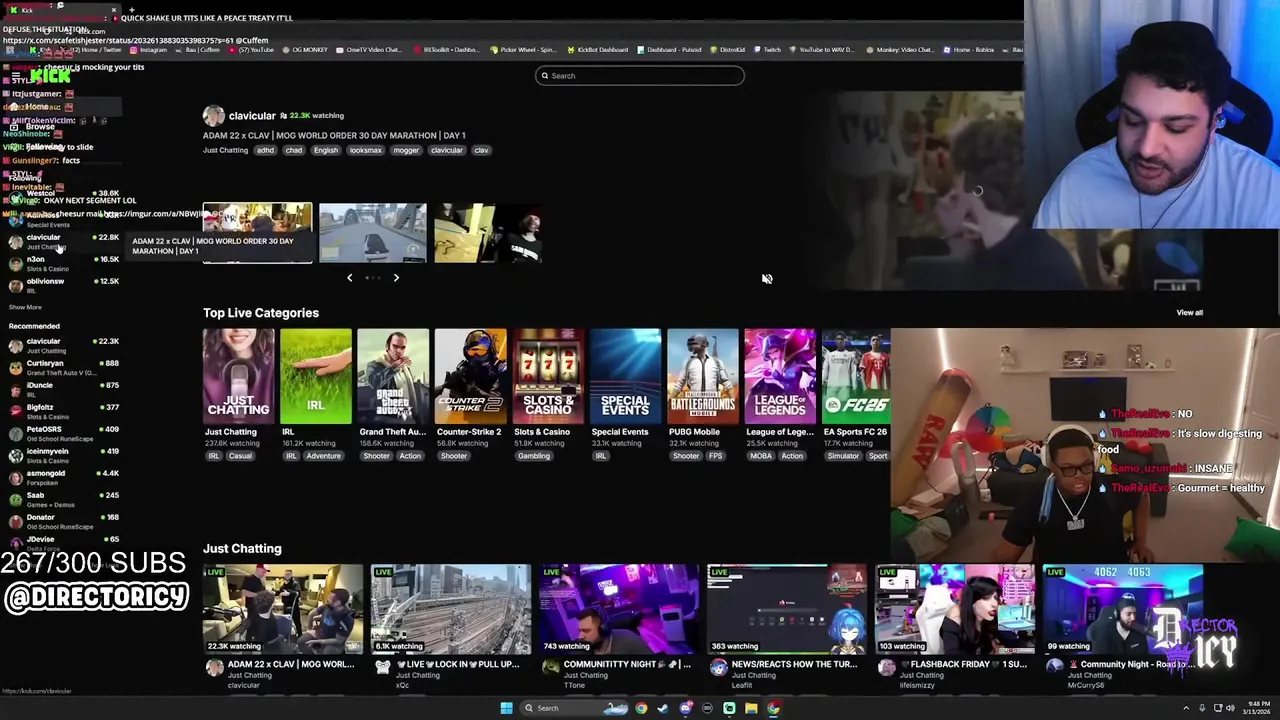Image resolution: width=1280 pixels, height=720 pixels.
Task: Open the DistroKid bookmark
Action: tap(727, 50)
